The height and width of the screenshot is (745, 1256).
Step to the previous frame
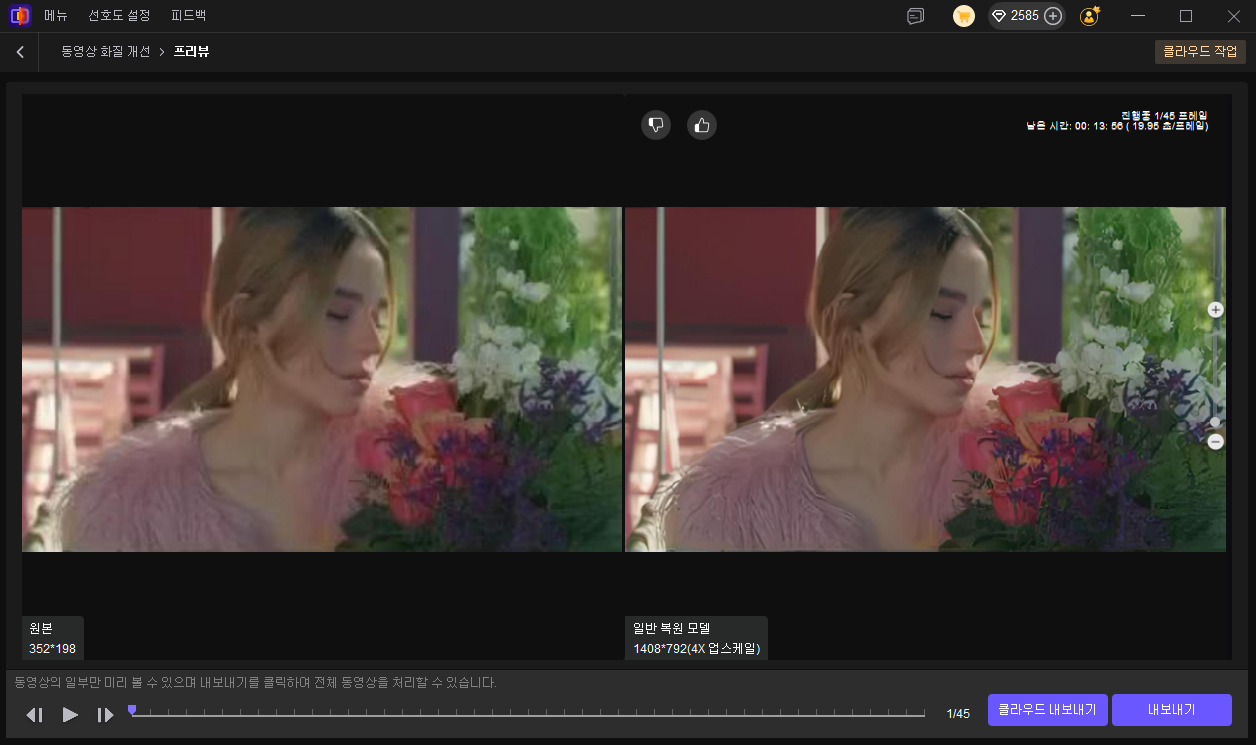(35, 714)
